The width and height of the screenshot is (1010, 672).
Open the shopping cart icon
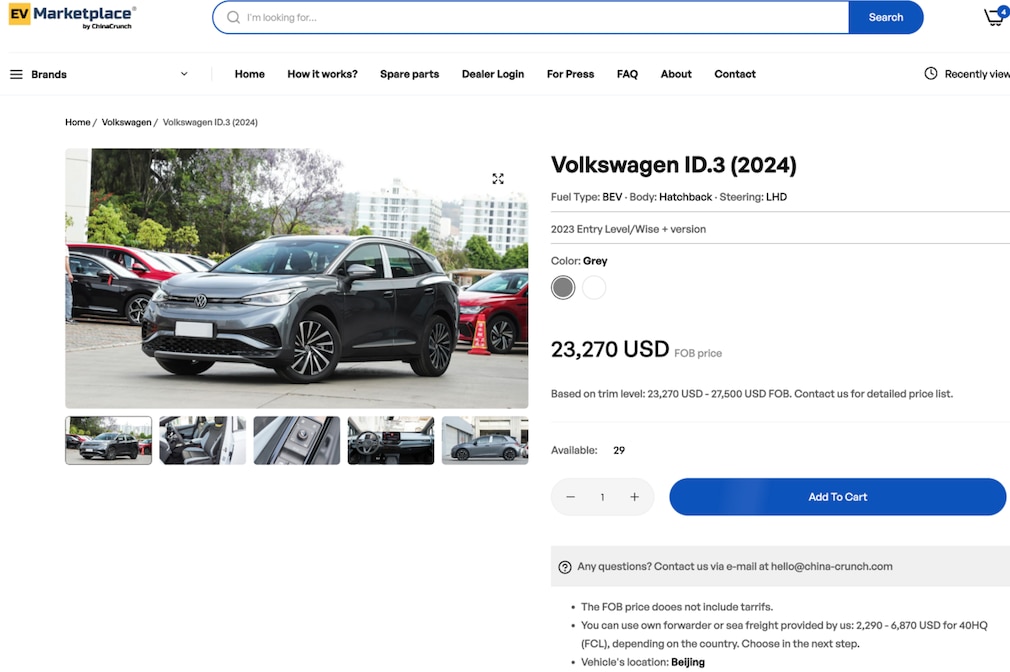tap(995, 17)
